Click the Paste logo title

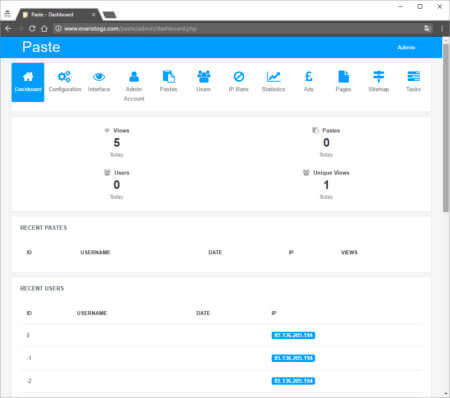coord(41,47)
